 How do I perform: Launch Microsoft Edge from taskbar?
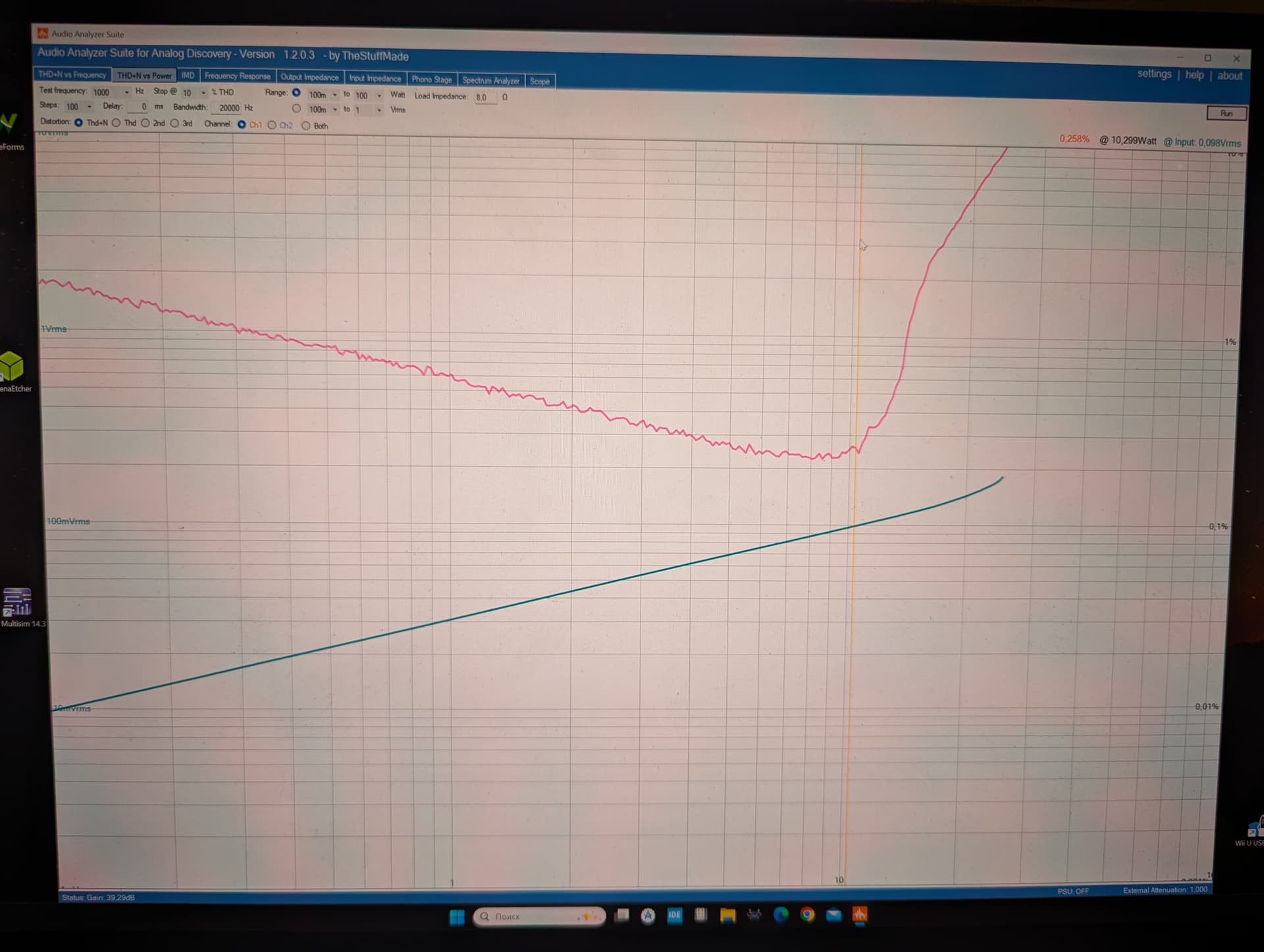pyautogui.click(x=781, y=914)
